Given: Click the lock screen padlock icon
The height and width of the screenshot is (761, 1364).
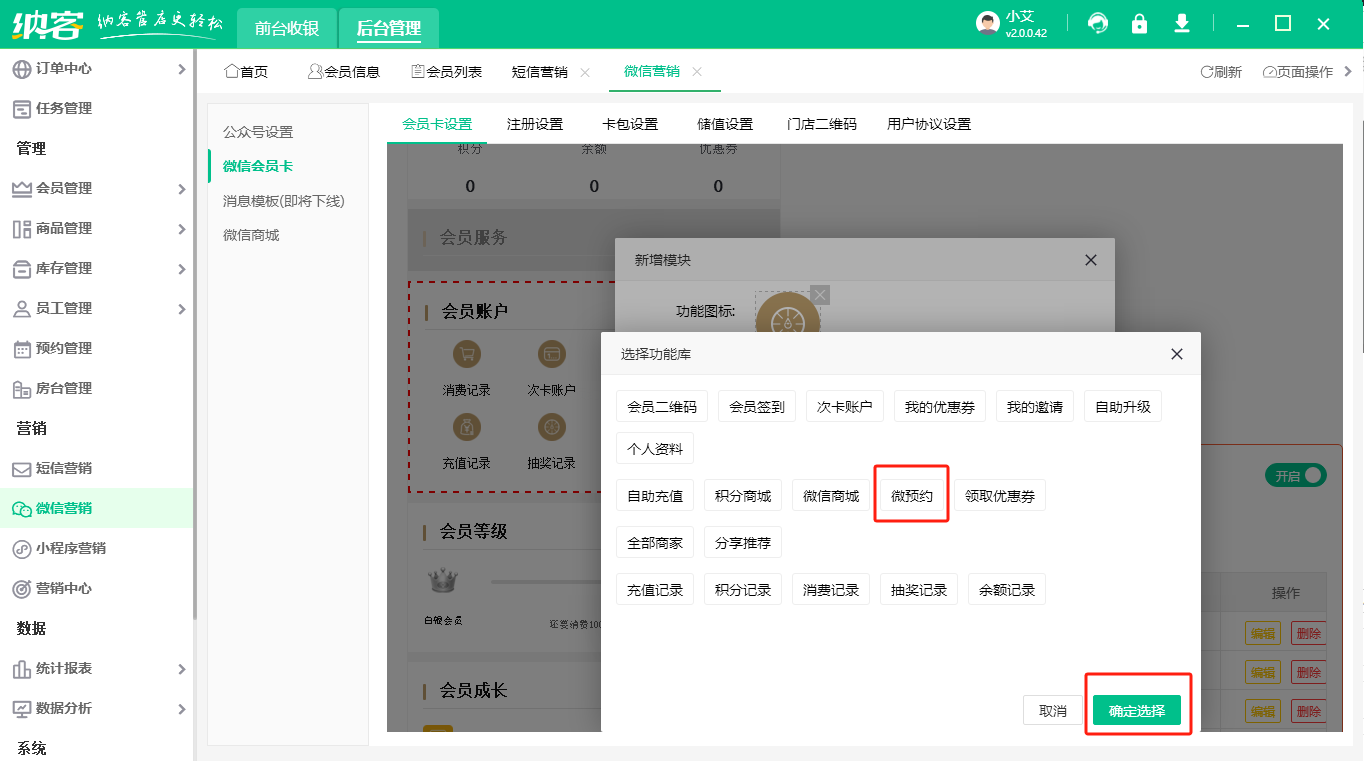Looking at the screenshot, I should [1139, 24].
